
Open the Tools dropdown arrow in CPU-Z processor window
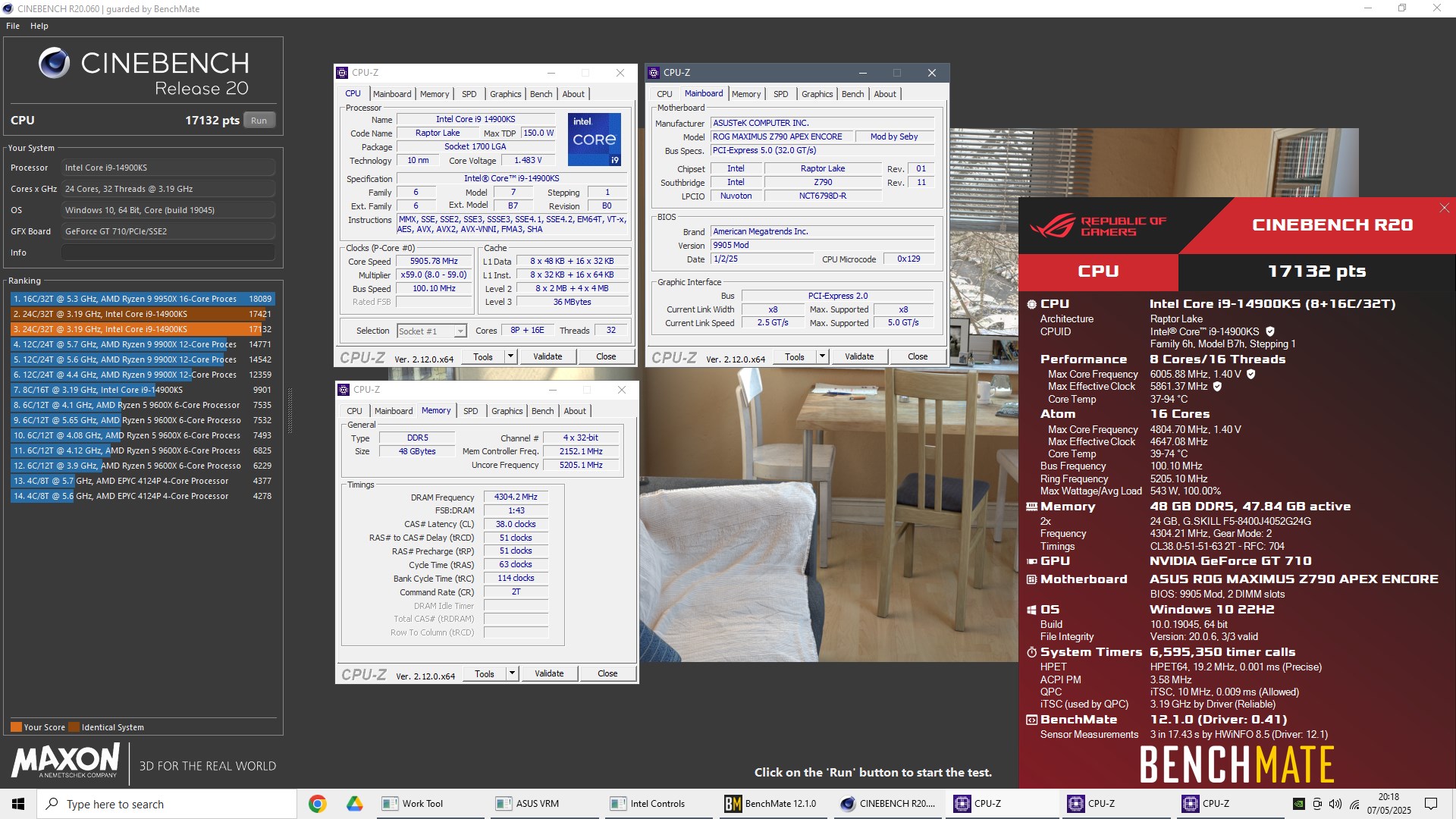(x=510, y=356)
